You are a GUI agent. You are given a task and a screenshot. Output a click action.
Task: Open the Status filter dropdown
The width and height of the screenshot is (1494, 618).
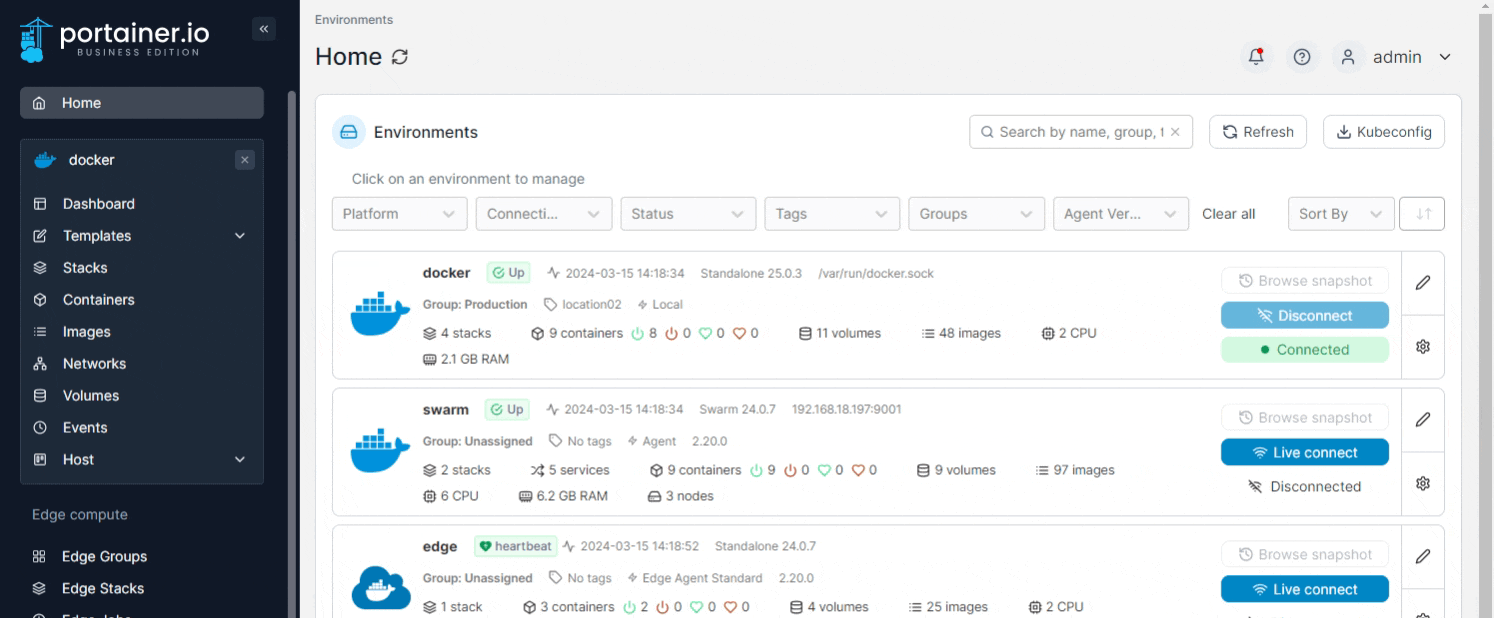(x=687, y=214)
